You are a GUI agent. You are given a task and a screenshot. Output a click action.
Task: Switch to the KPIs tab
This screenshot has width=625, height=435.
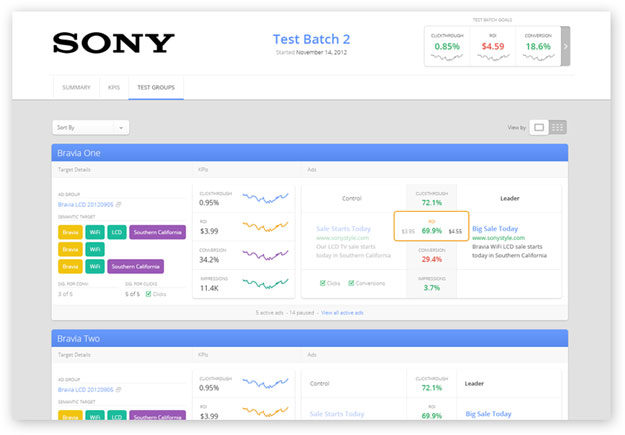114,87
